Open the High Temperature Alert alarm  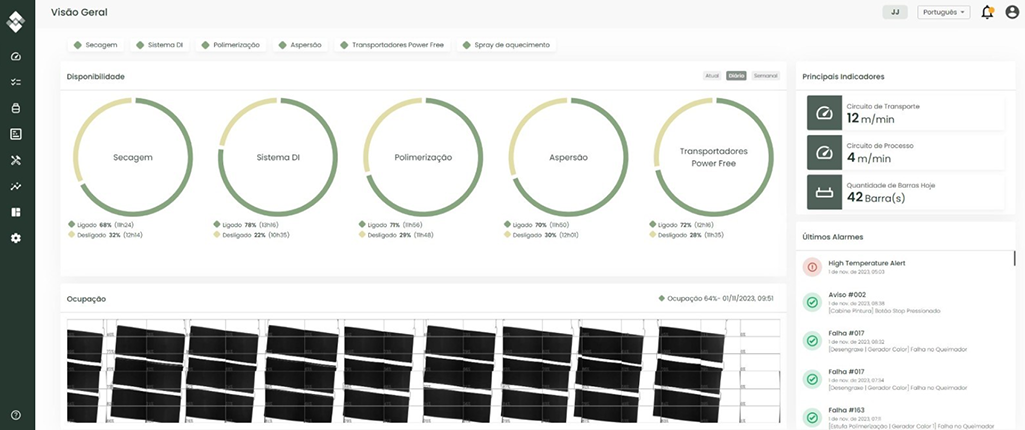(905, 267)
